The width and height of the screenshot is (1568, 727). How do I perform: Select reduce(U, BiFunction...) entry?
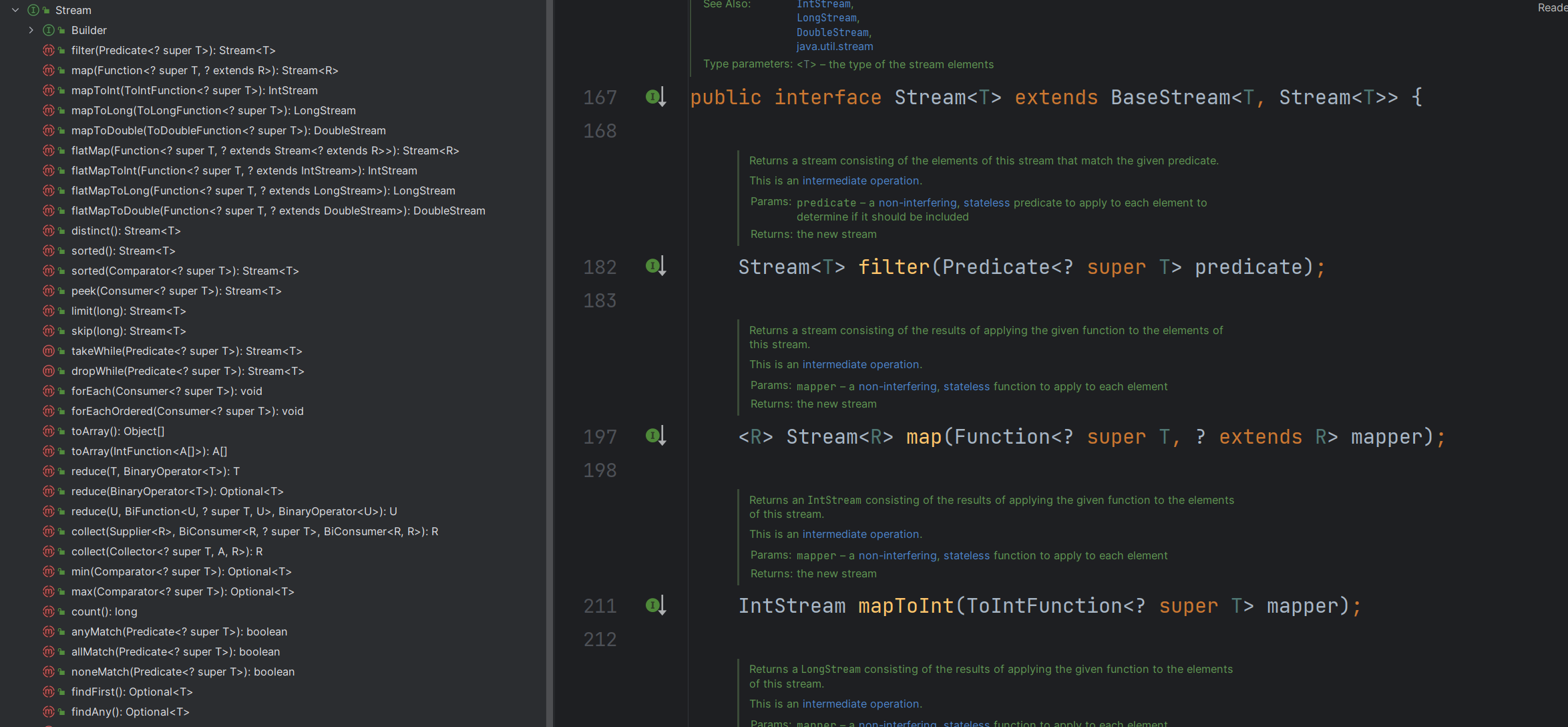(x=234, y=511)
